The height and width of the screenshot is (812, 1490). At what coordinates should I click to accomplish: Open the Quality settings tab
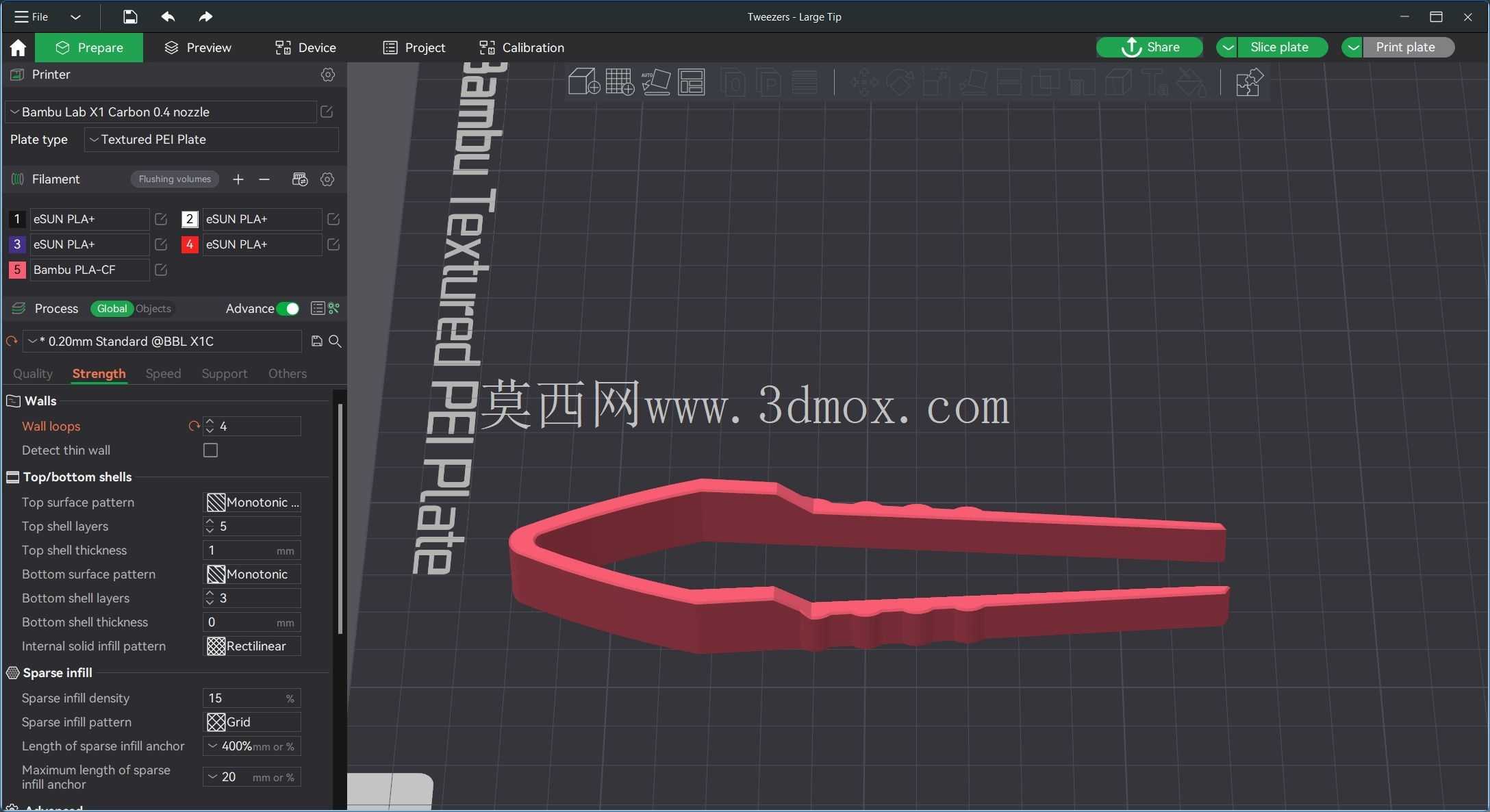(33, 374)
